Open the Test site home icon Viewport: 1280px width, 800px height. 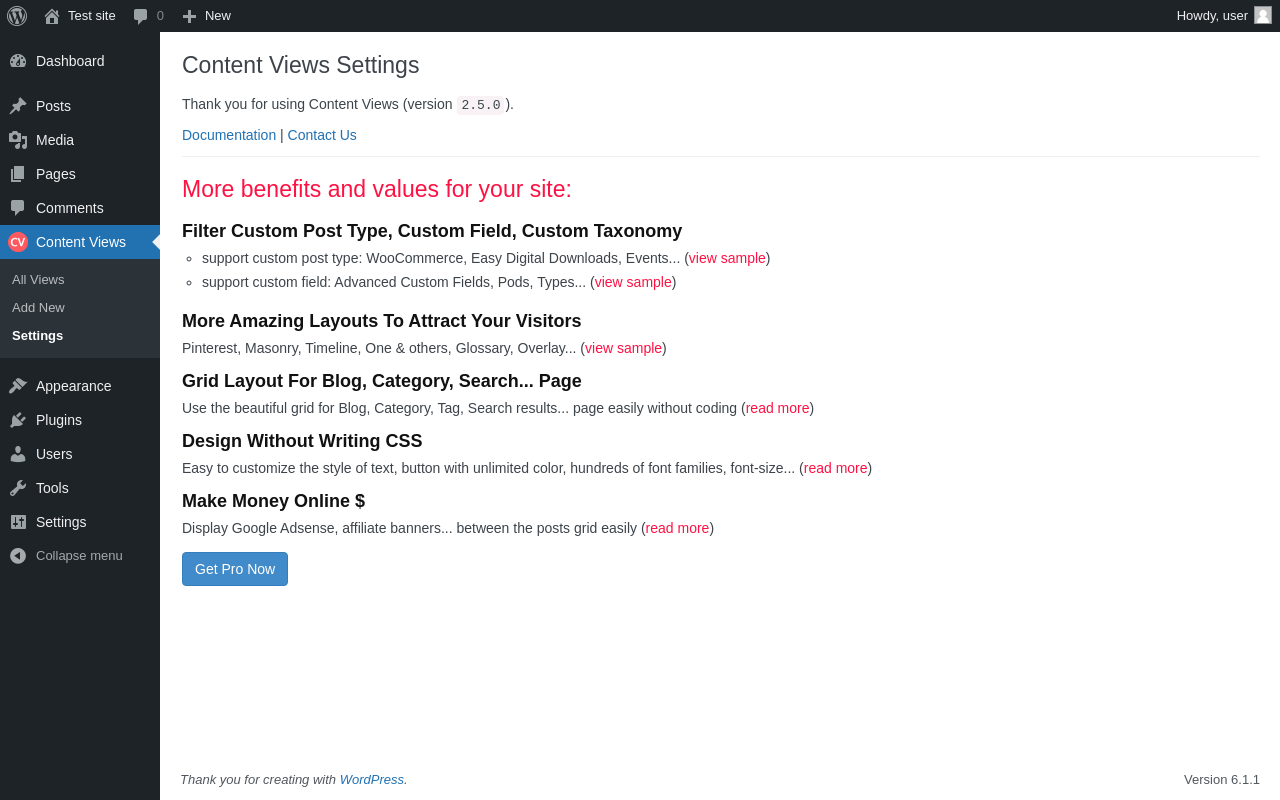pyautogui.click(x=52, y=16)
